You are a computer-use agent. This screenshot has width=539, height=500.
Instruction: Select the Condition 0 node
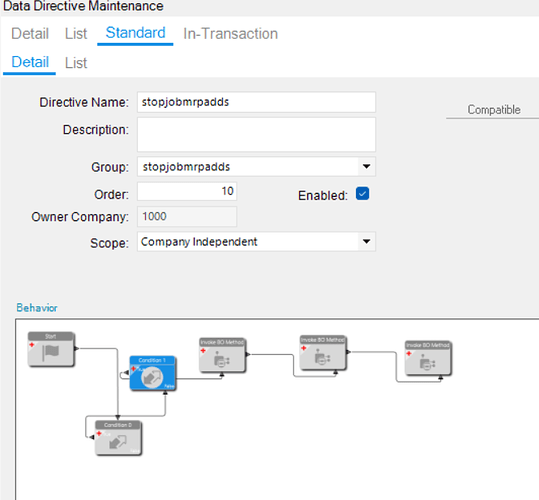(118, 438)
